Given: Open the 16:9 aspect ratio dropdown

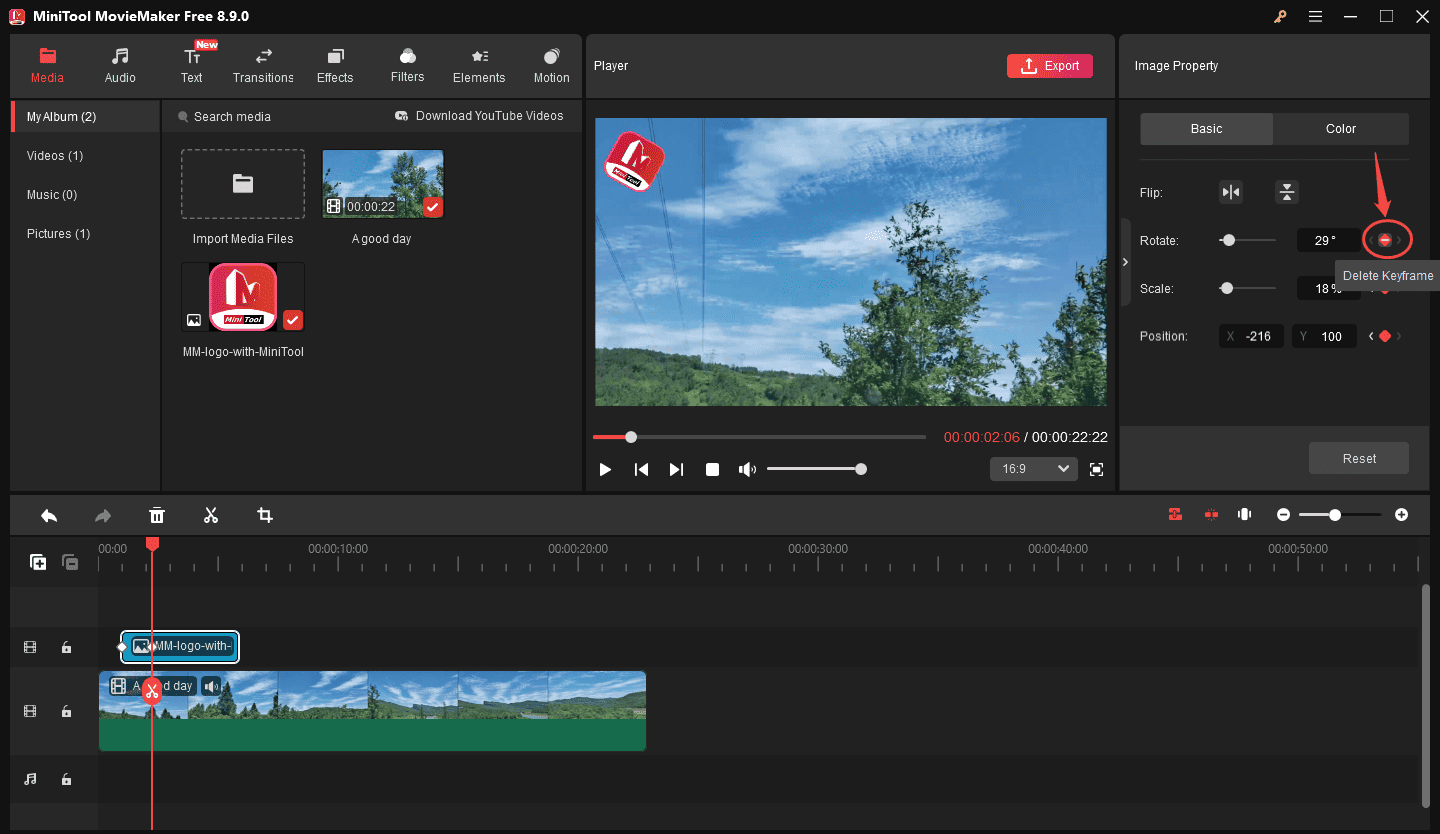Looking at the screenshot, I should point(1033,469).
